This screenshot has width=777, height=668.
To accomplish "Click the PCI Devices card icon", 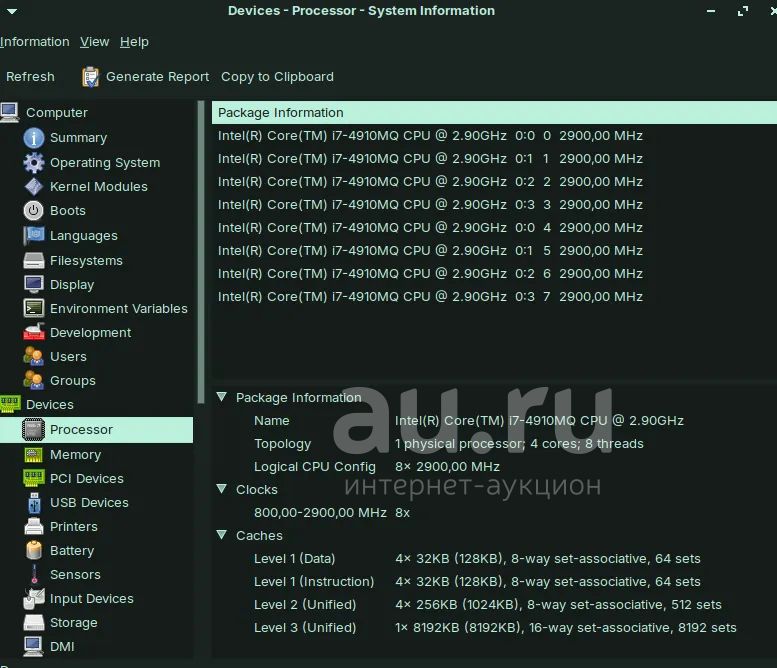I will click(34, 478).
